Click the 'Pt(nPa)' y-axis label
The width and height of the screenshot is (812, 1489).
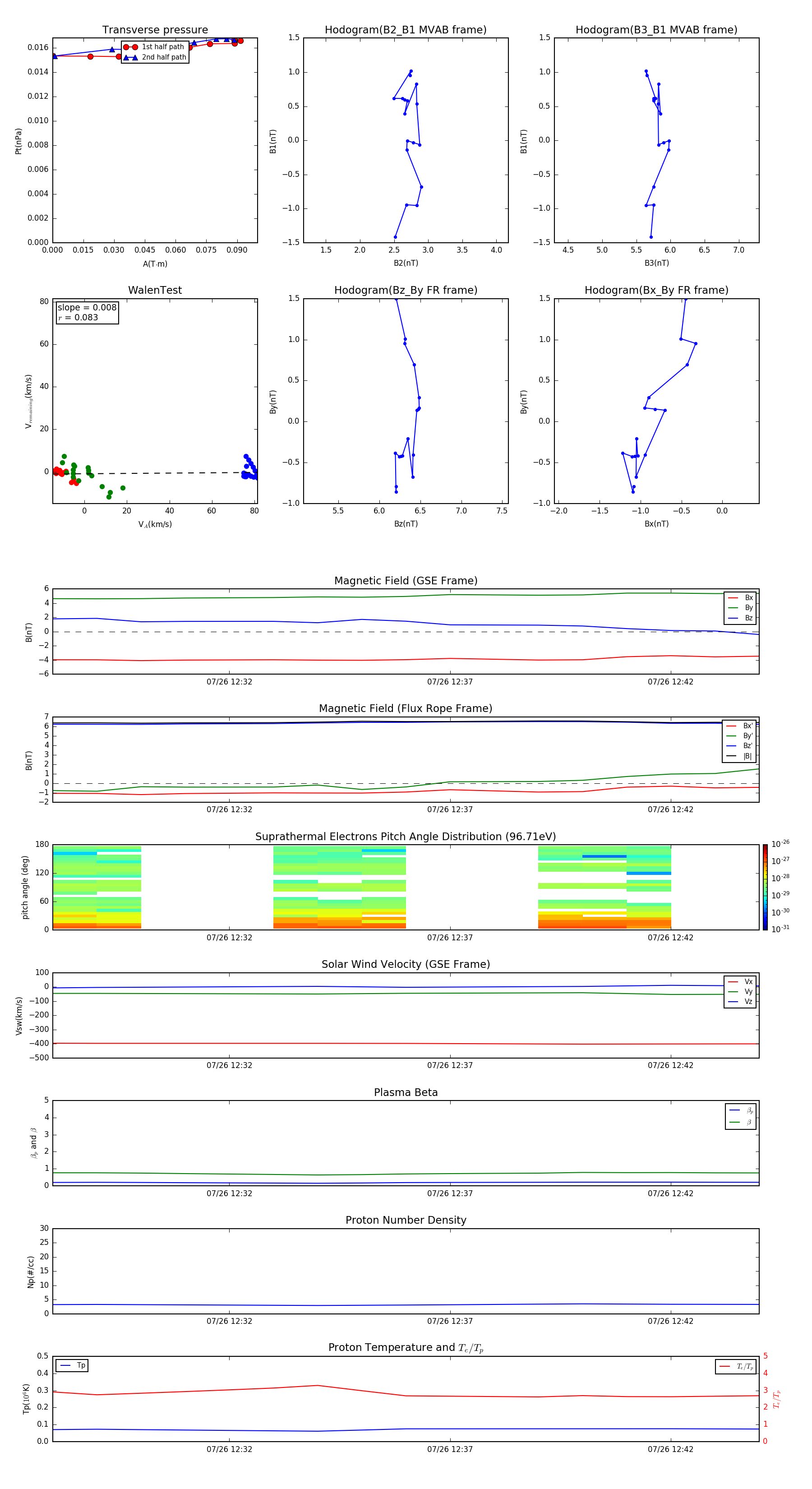18,141
